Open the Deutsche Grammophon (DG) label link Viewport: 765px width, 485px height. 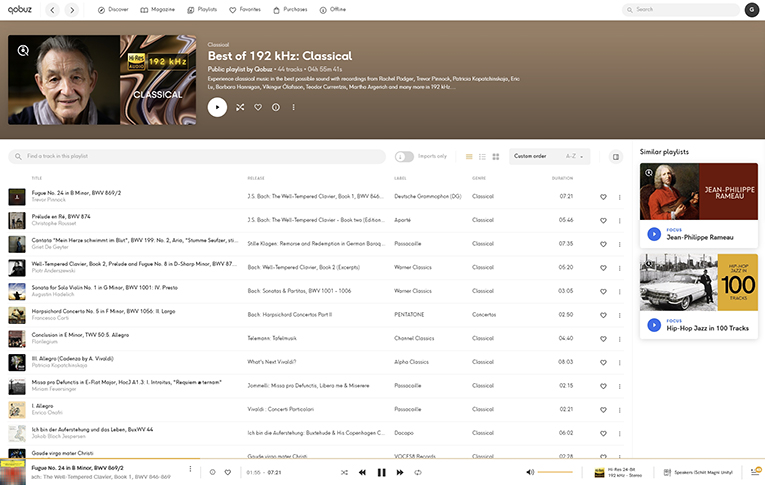coord(427,196)
